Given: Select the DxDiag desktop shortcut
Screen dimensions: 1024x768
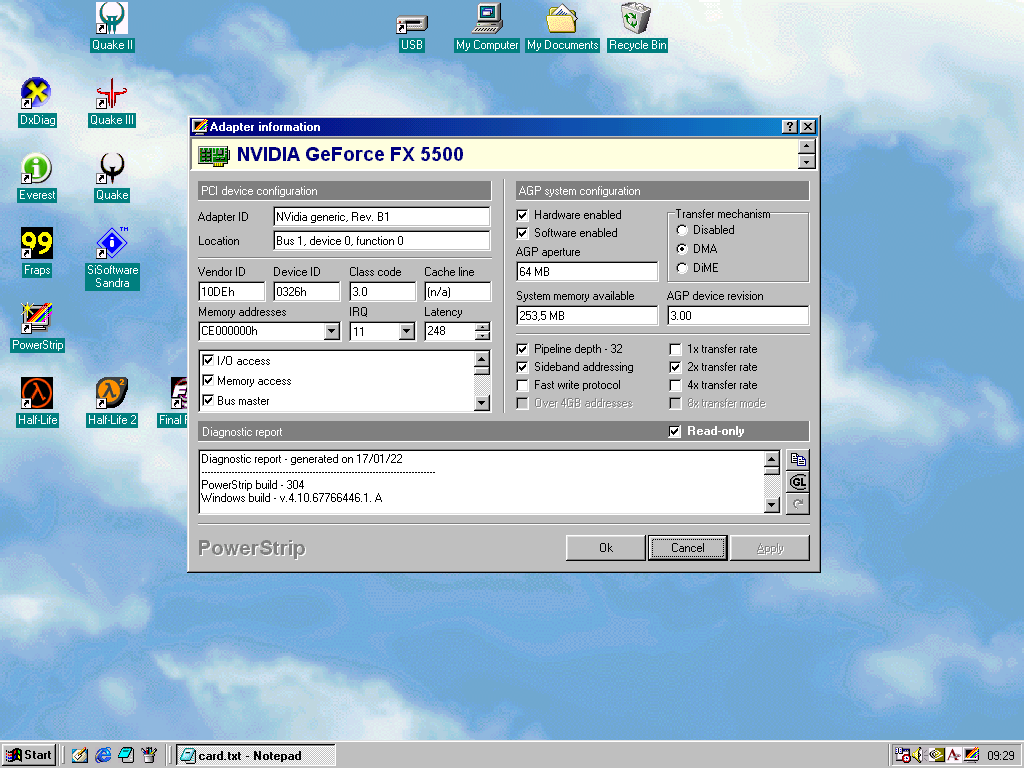Looking at the screenshot, I should coord(37,95).
